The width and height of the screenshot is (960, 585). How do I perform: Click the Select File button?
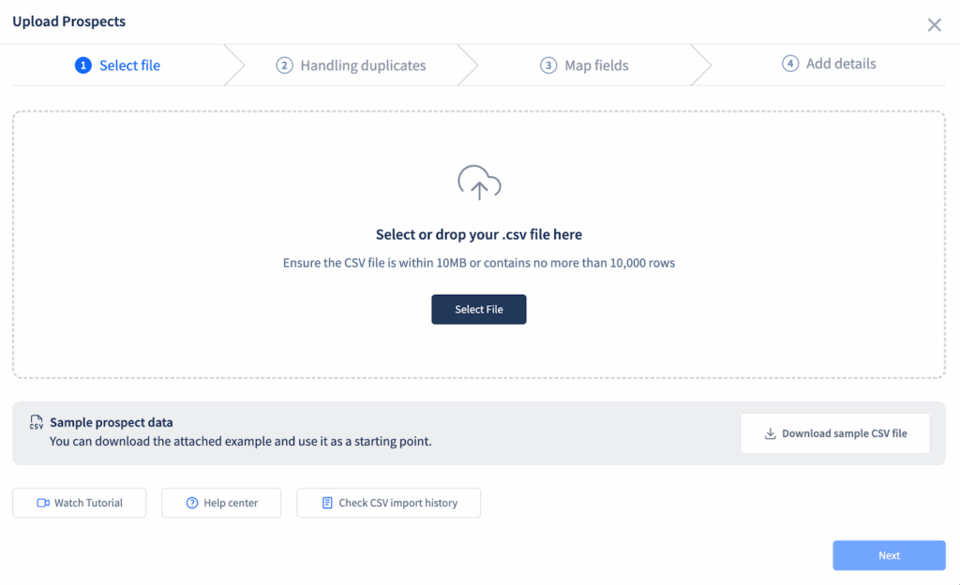pyautogui.click(x=479, y=310)
